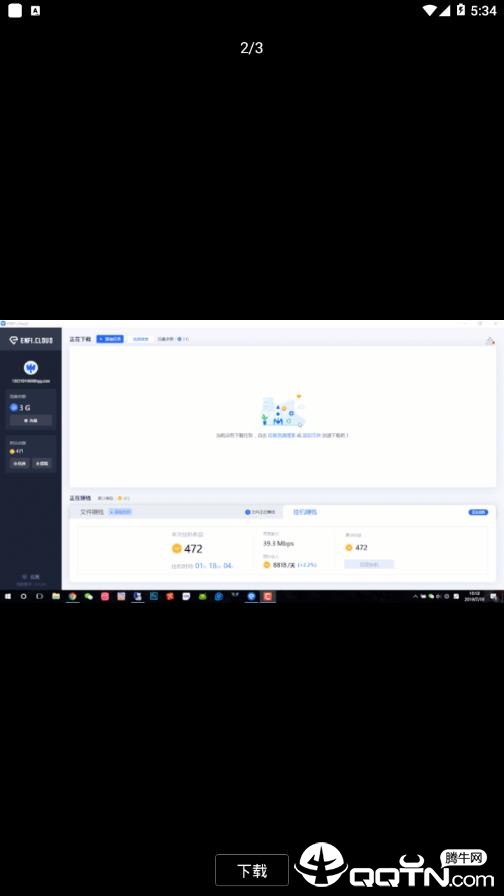Open WeChat from the Windows taskbar
504x896 pixels.
(89, 596)
